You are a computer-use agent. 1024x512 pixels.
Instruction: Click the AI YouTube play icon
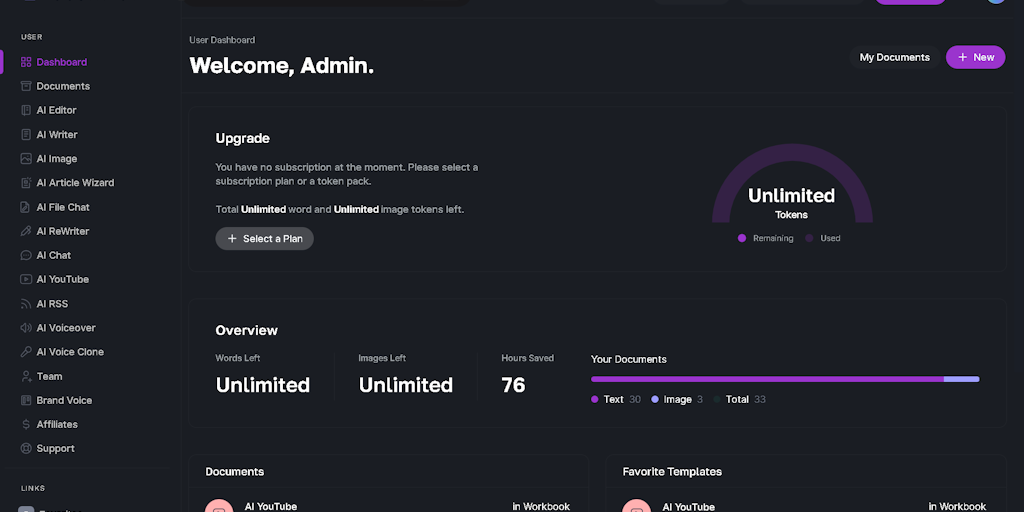coord(27,280)
